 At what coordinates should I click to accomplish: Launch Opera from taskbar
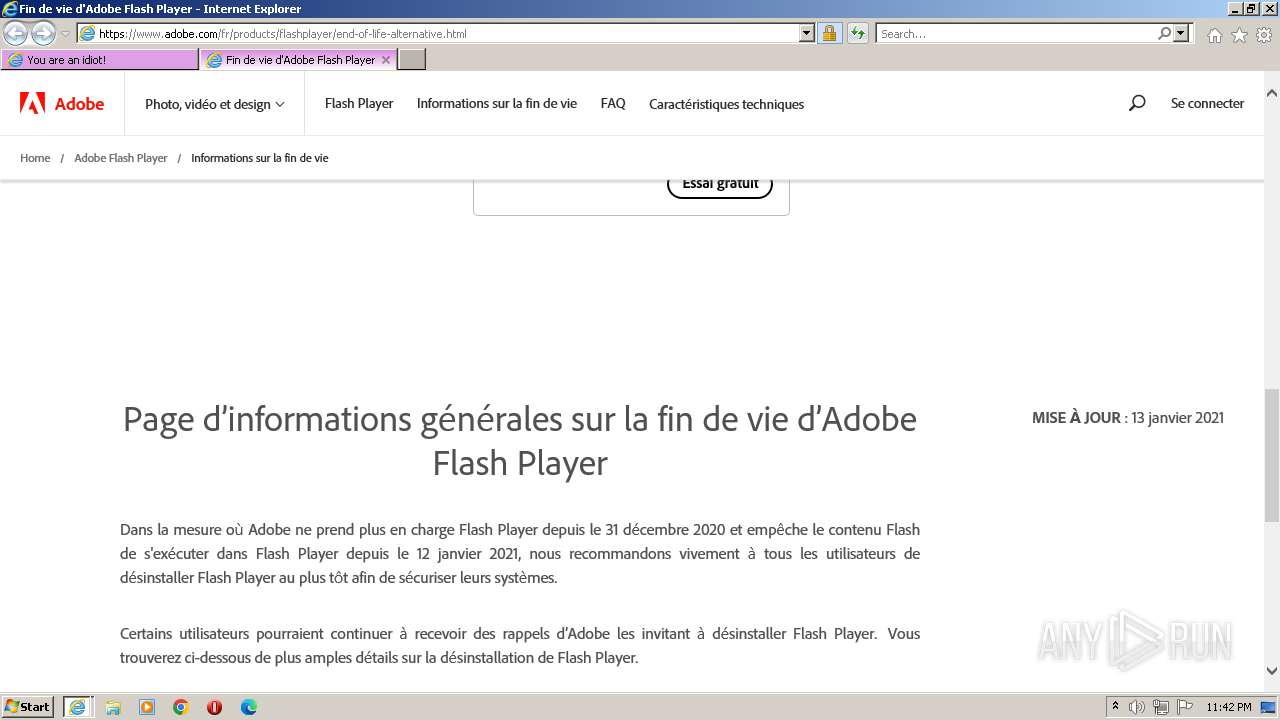coord(214,707)
